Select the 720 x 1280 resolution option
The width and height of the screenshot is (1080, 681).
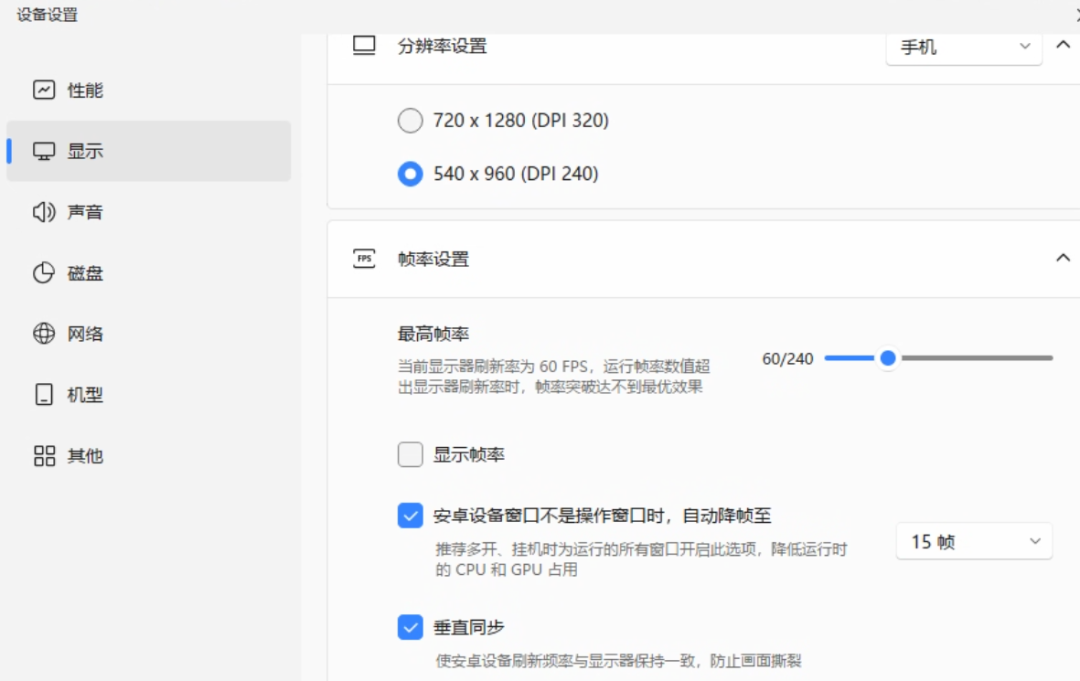coord(410,120)
